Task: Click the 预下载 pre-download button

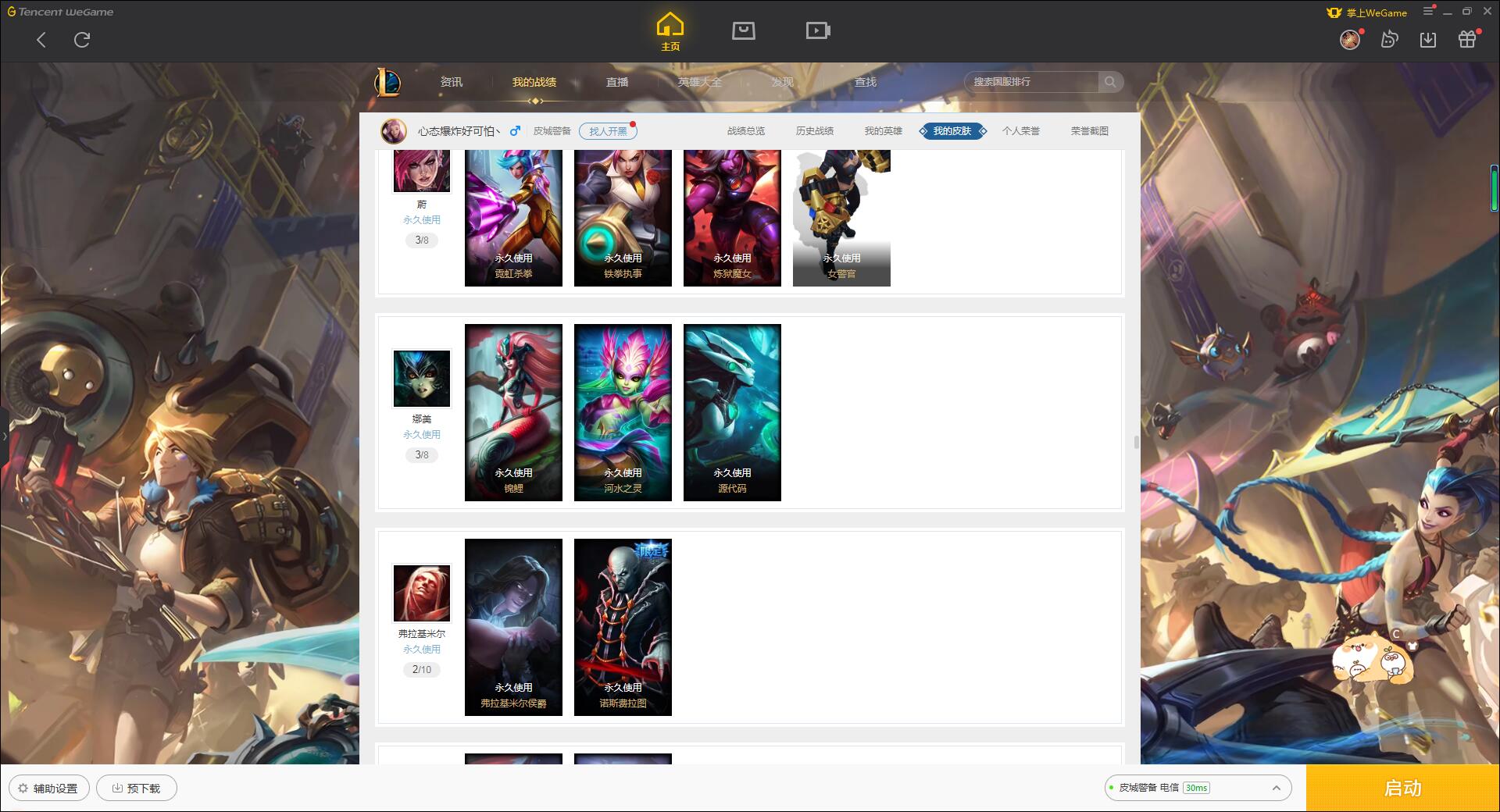Action: click(x=137, y=788)
